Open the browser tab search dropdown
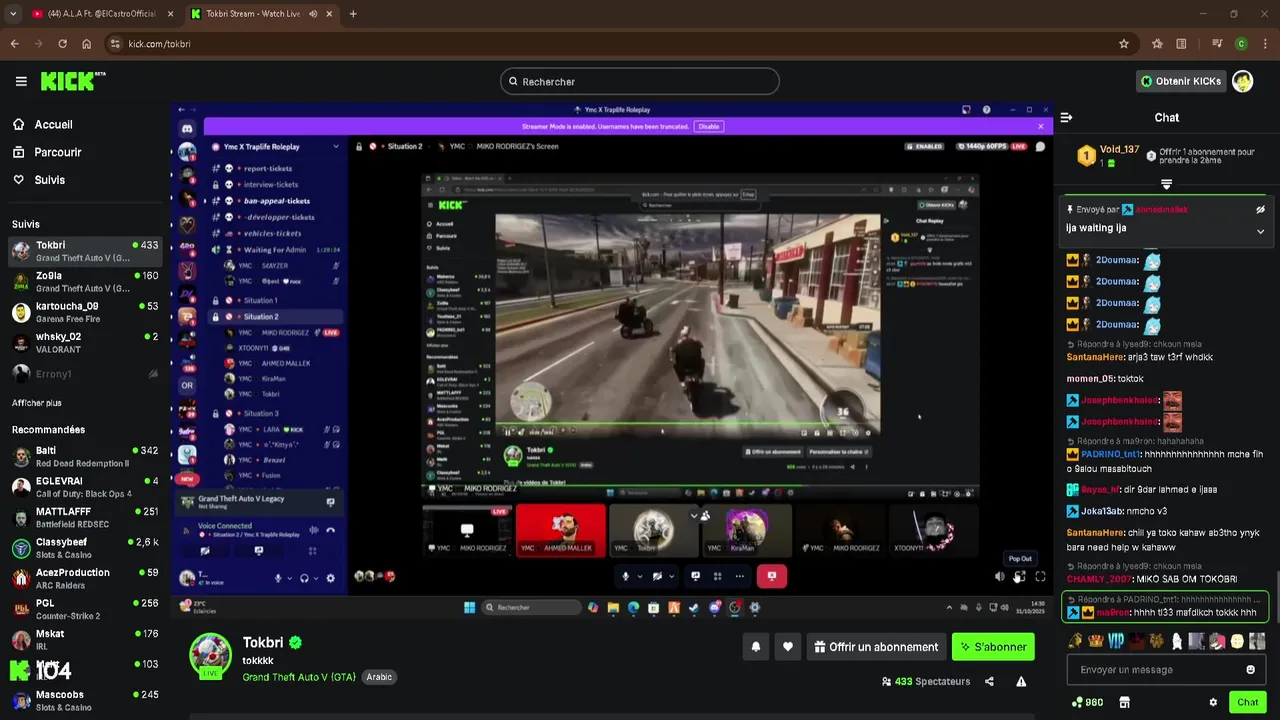The width and height of the screenshot is (1280, 720). pyautogui.click(x=13, y=14)
